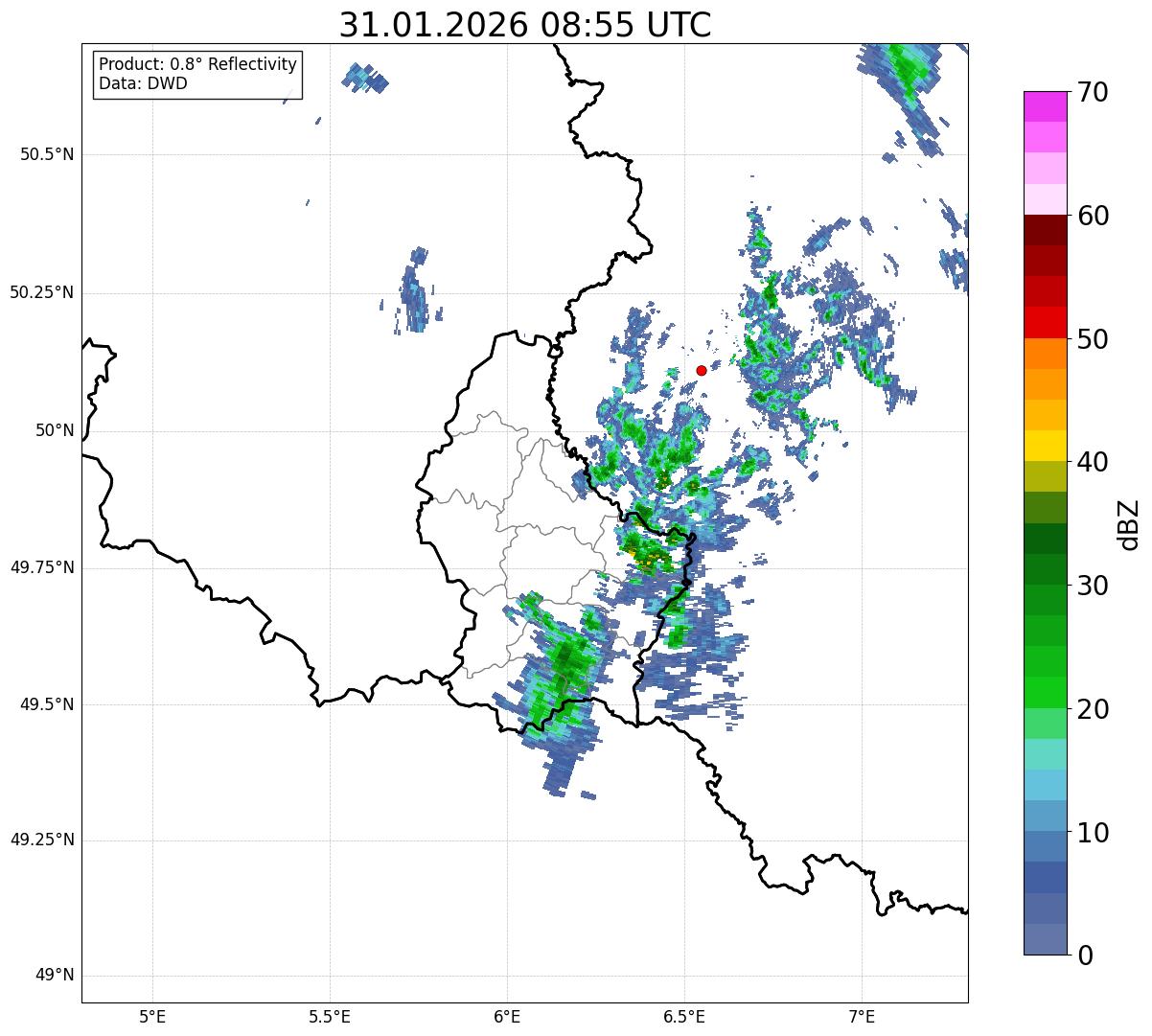The height and width of the screenshot is (1036, 1152).
Task: Click the latitude label 50.25°N
Action: click(x=42, y=292)
